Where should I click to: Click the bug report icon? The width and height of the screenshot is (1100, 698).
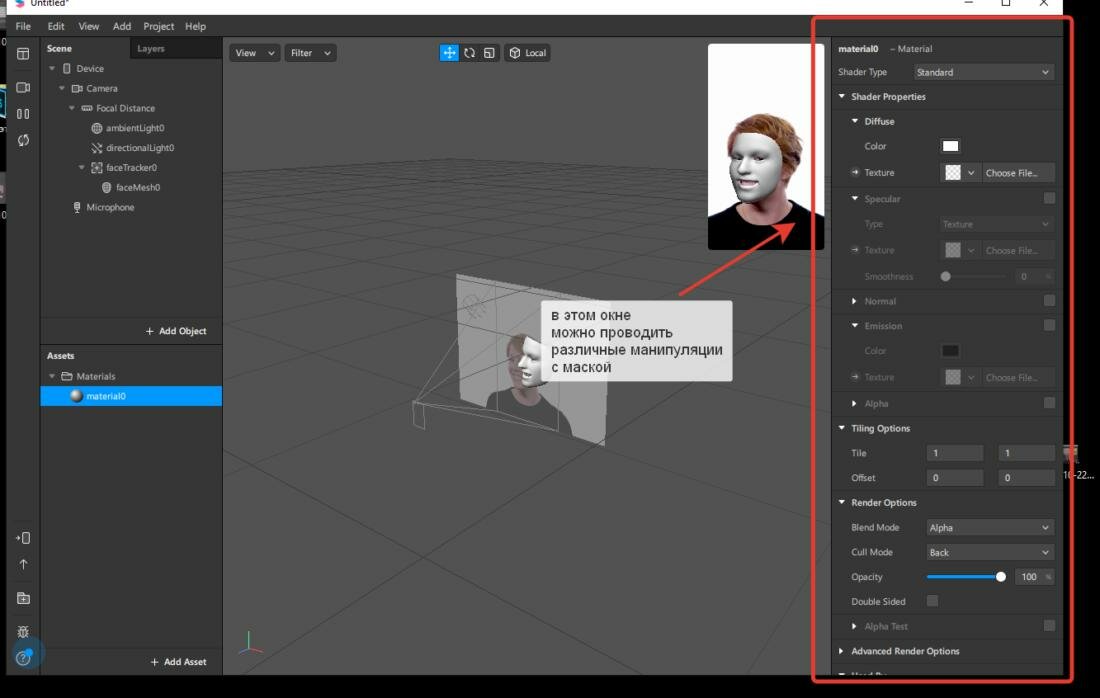23,632
